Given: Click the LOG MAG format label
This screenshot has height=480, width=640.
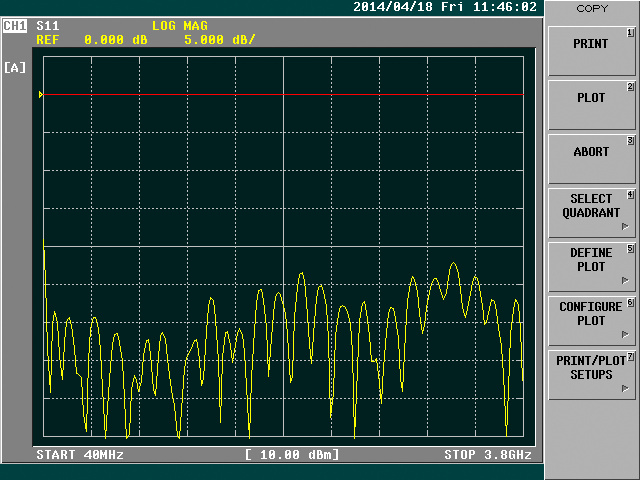Looking at the screenshot, I should [180, 25].
